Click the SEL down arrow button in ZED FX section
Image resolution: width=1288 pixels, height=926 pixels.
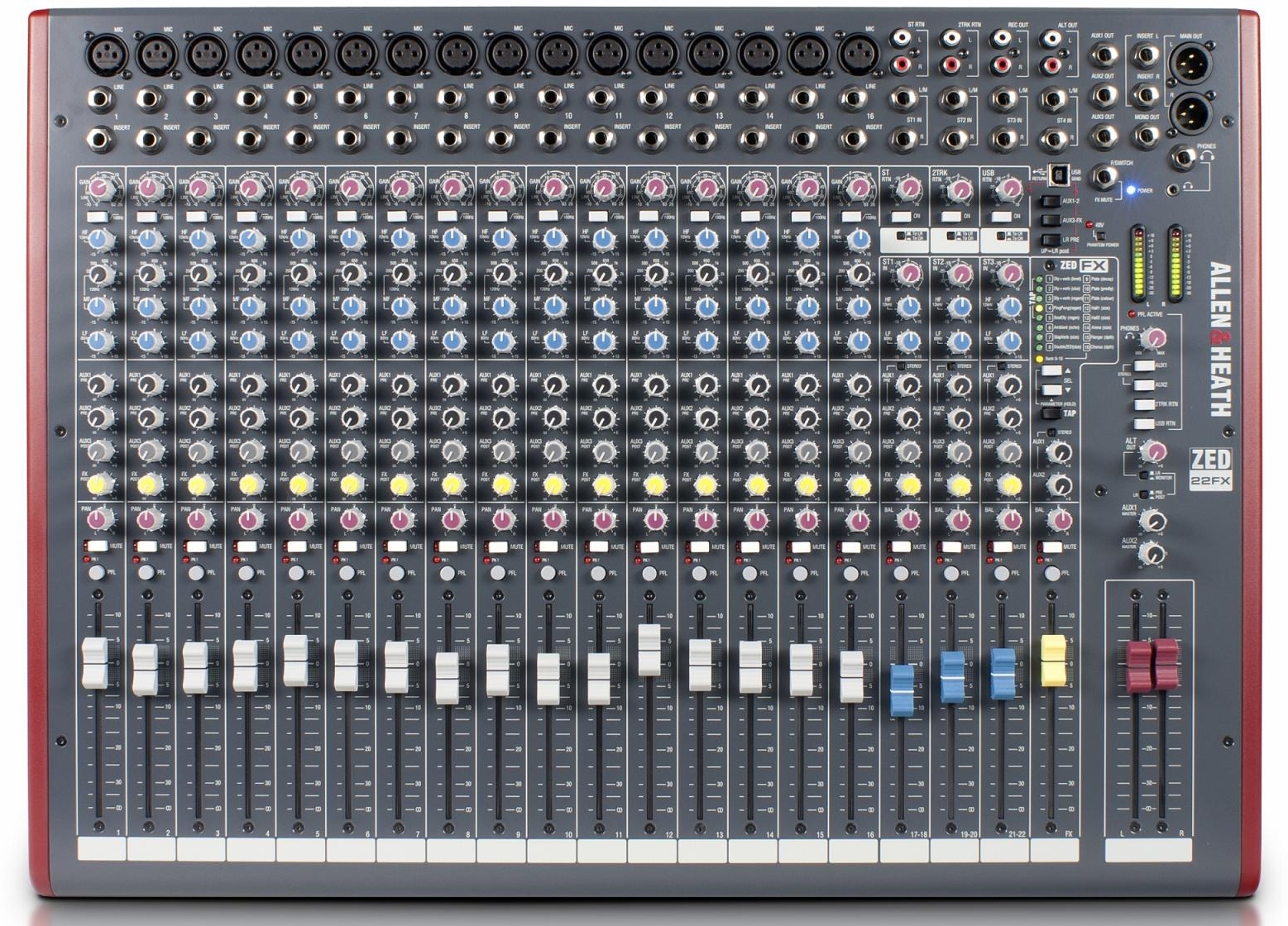(x=1051, y=389)
